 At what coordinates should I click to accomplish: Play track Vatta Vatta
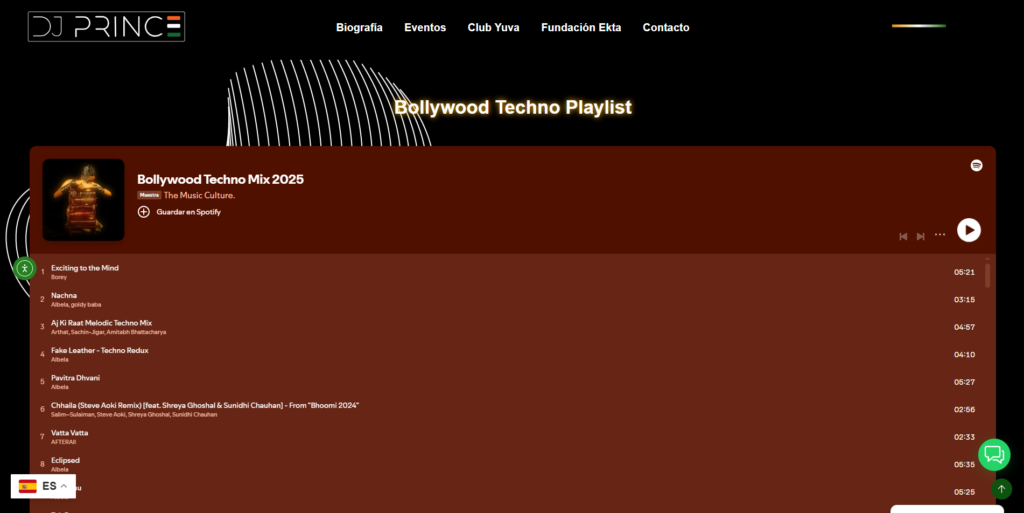(x=513, y=437)
